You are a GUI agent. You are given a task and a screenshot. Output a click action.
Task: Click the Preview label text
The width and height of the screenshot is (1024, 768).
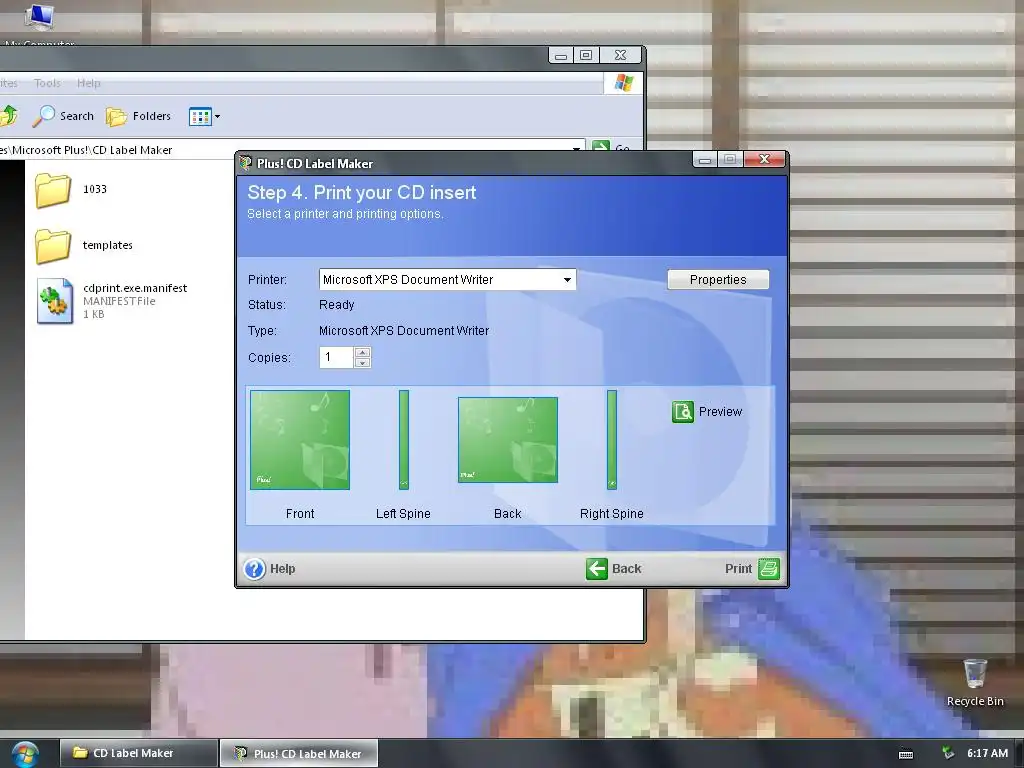tap(720, 411)
